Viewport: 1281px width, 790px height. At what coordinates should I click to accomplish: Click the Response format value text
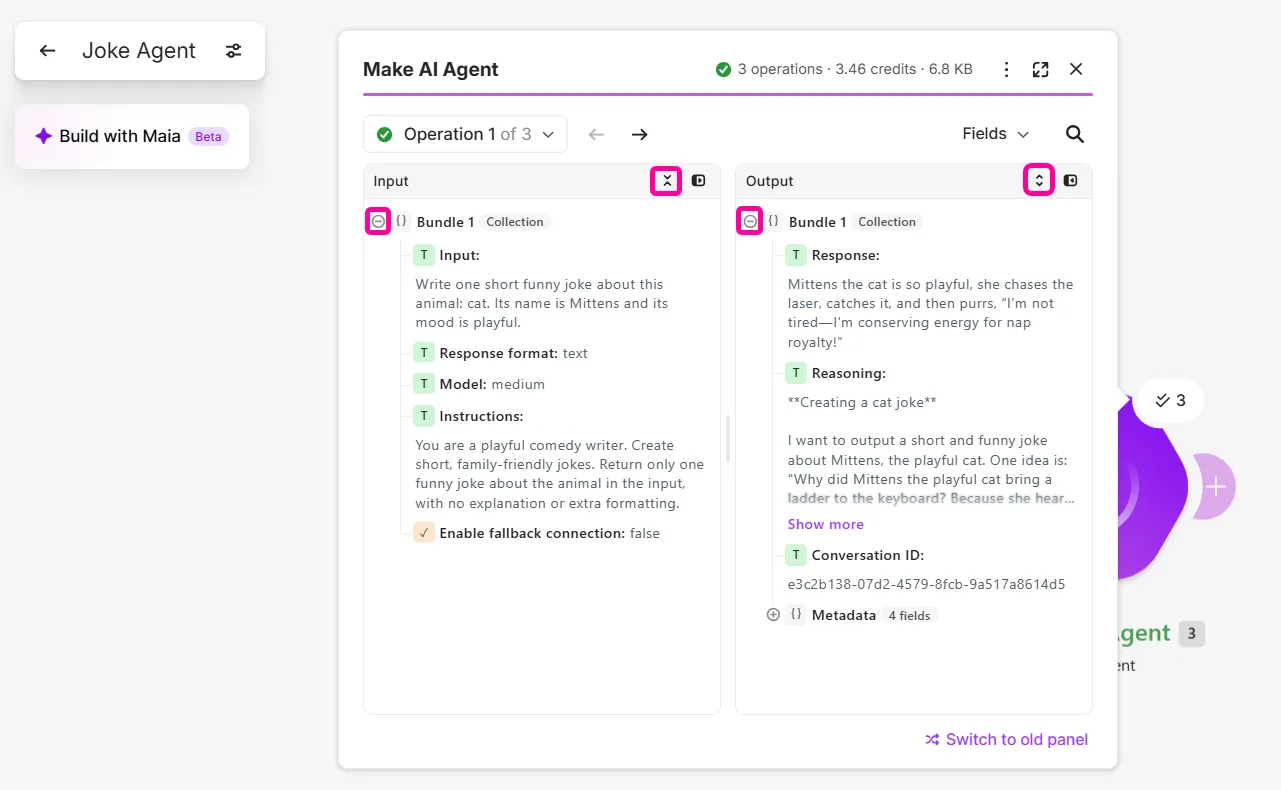tap(575, 353)
